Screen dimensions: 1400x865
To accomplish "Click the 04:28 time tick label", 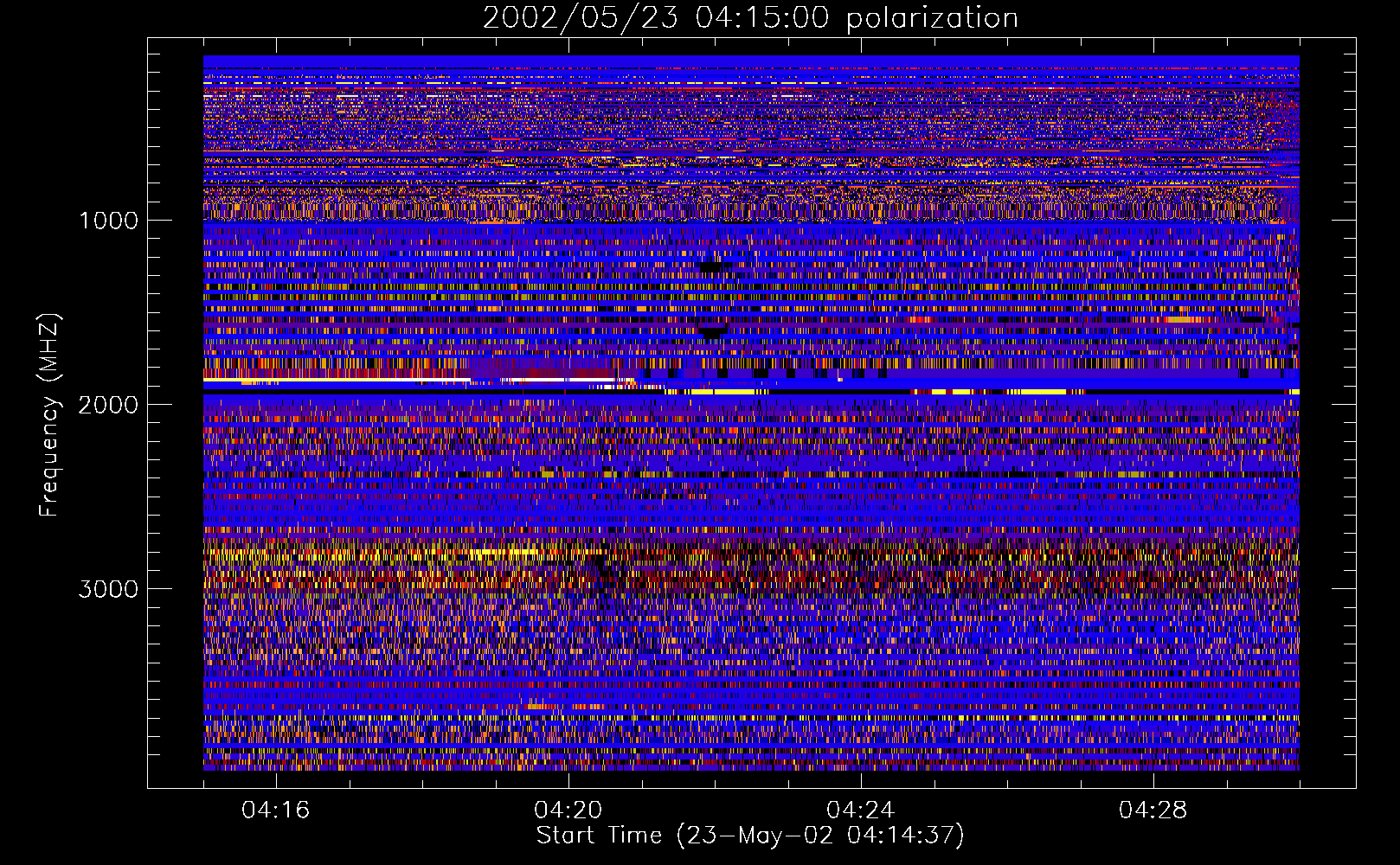I will [1153, 811].
